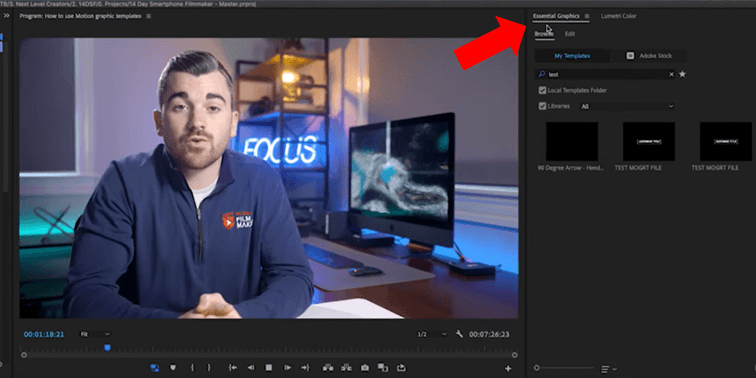Click duration timecode 00:07:26:23
The height and width of the screenshot is (378, 756).
[x=489, y=334]
